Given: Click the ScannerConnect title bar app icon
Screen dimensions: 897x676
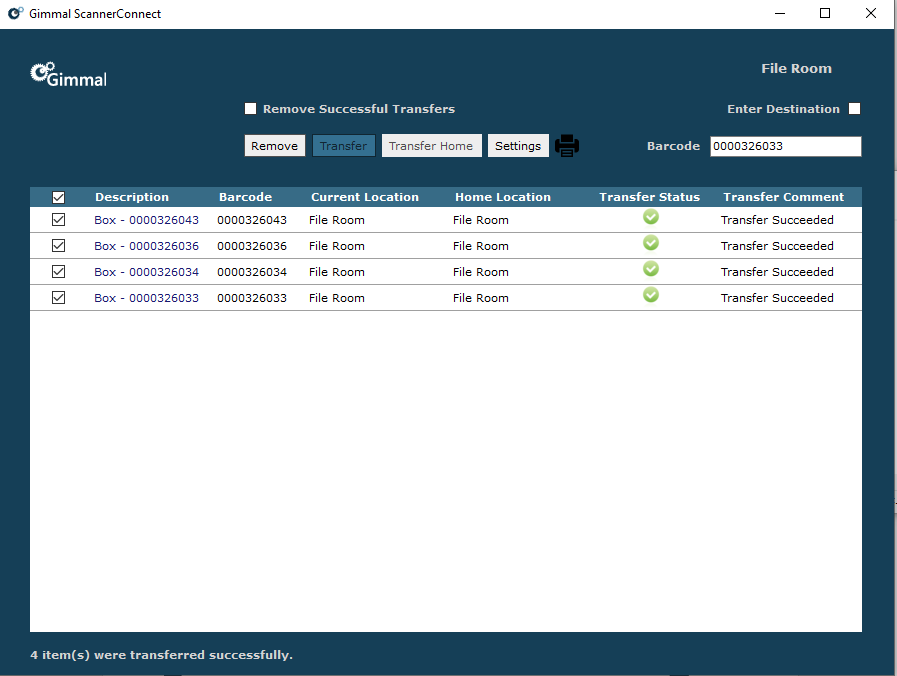Looking at the screenshot, I should [15, 14].
